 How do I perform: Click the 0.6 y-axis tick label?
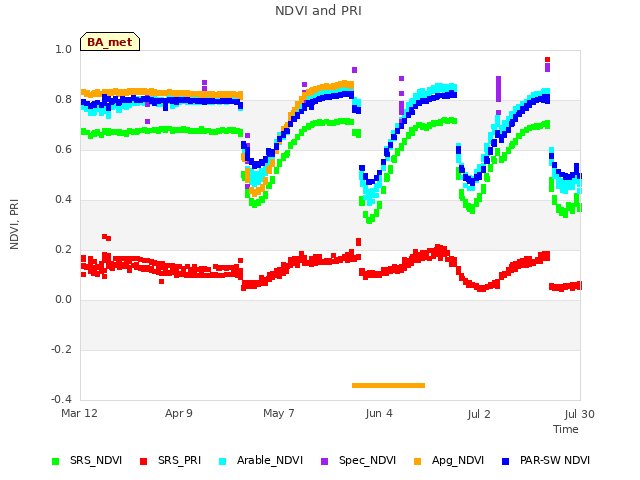coord(63,149)
